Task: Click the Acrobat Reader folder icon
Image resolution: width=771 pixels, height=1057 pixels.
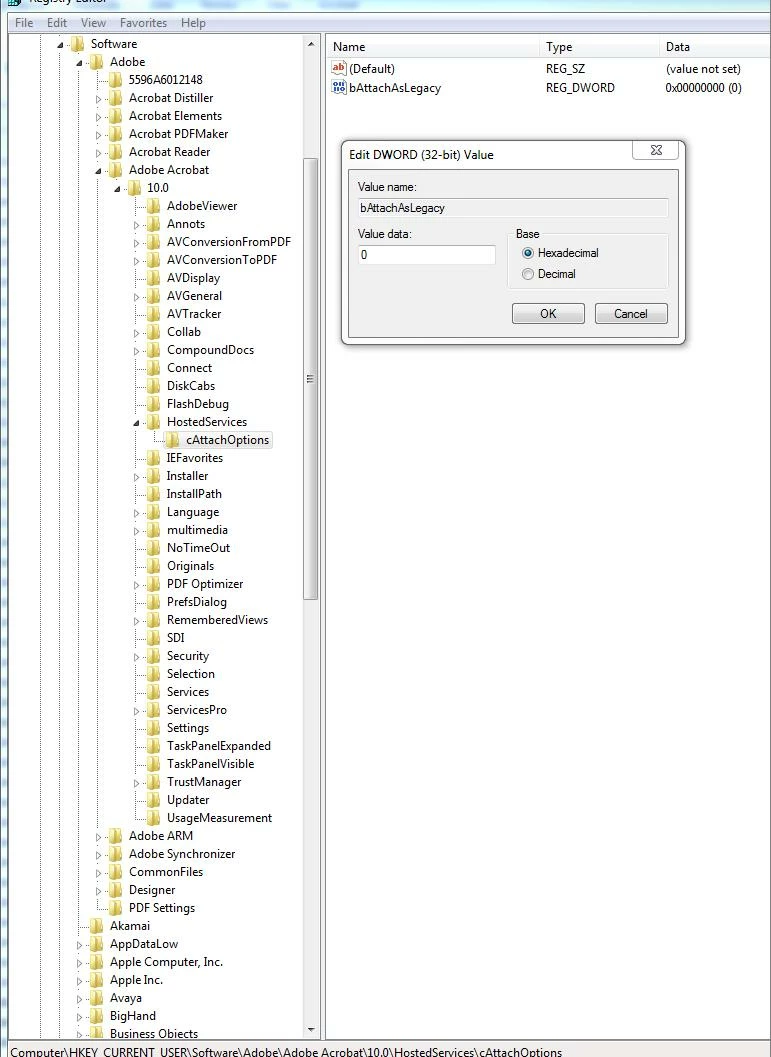Action: (x=116, y=152)
